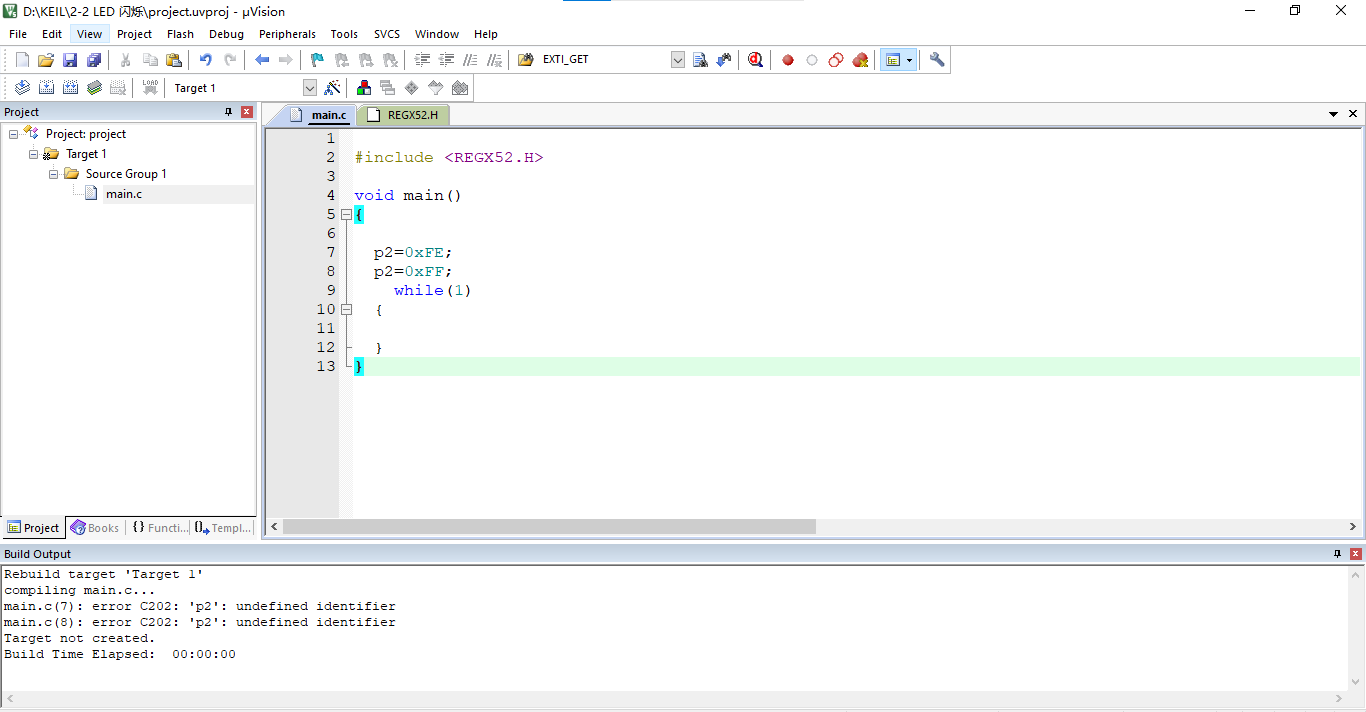
Task: Close the Build Output panel
Action: coord(1356,554)
